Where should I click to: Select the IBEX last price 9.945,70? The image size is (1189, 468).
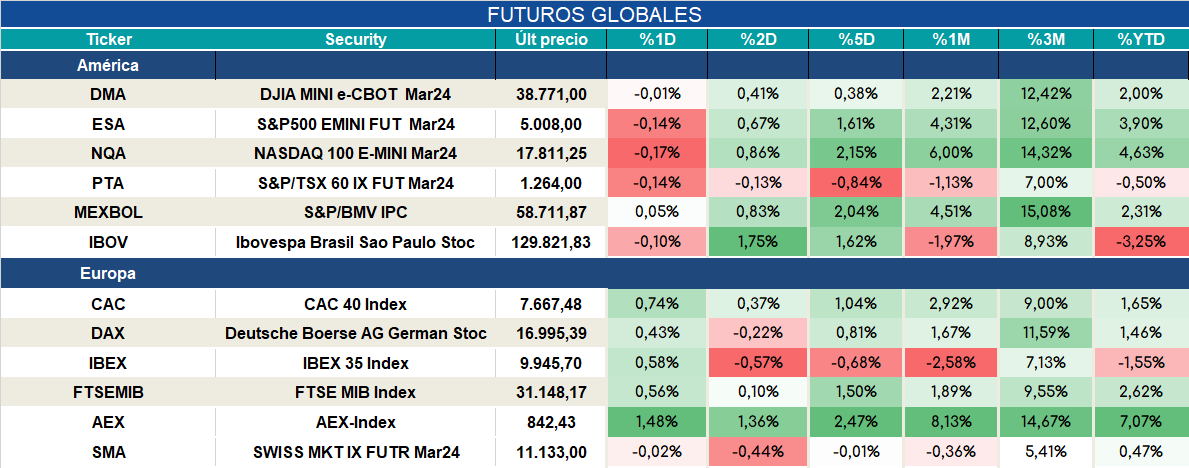pyautogui.click(x=551, y=363)
